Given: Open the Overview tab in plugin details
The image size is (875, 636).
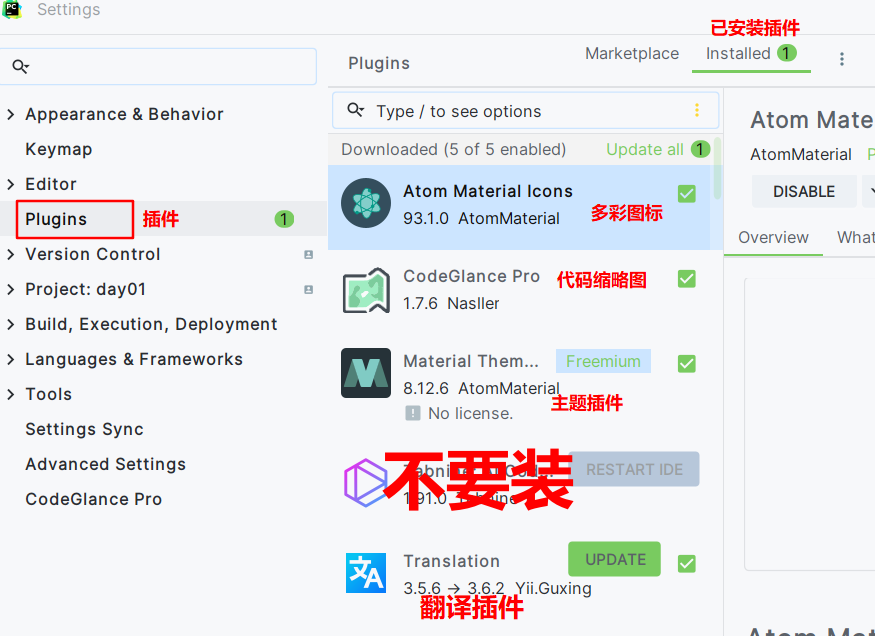Looking at the screenshot, I should [x=773, y=238].
